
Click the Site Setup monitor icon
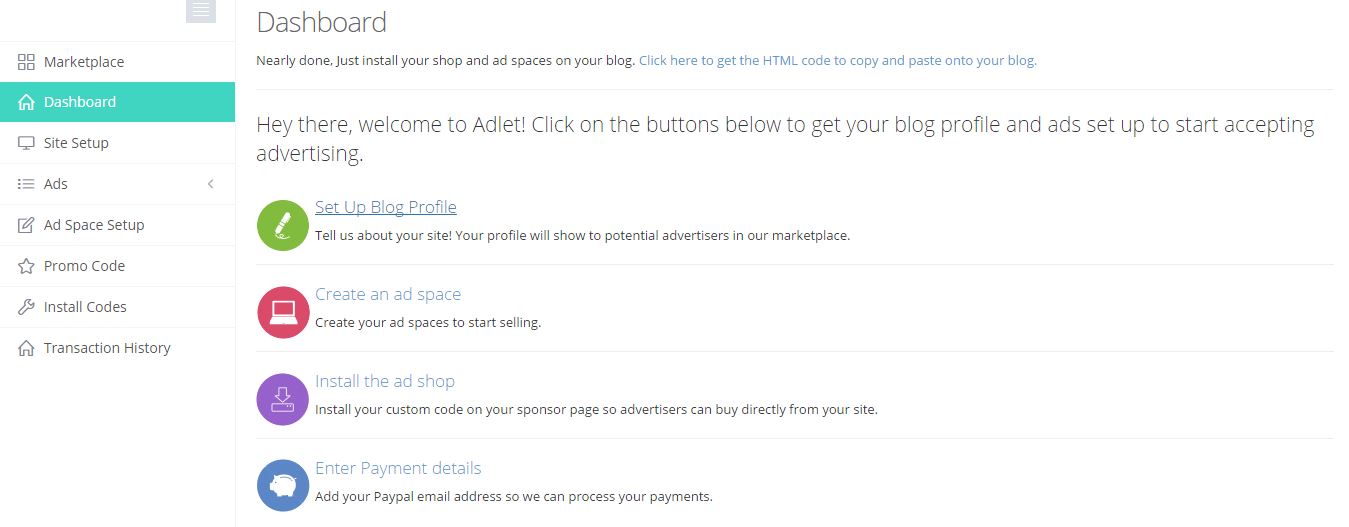27,143
